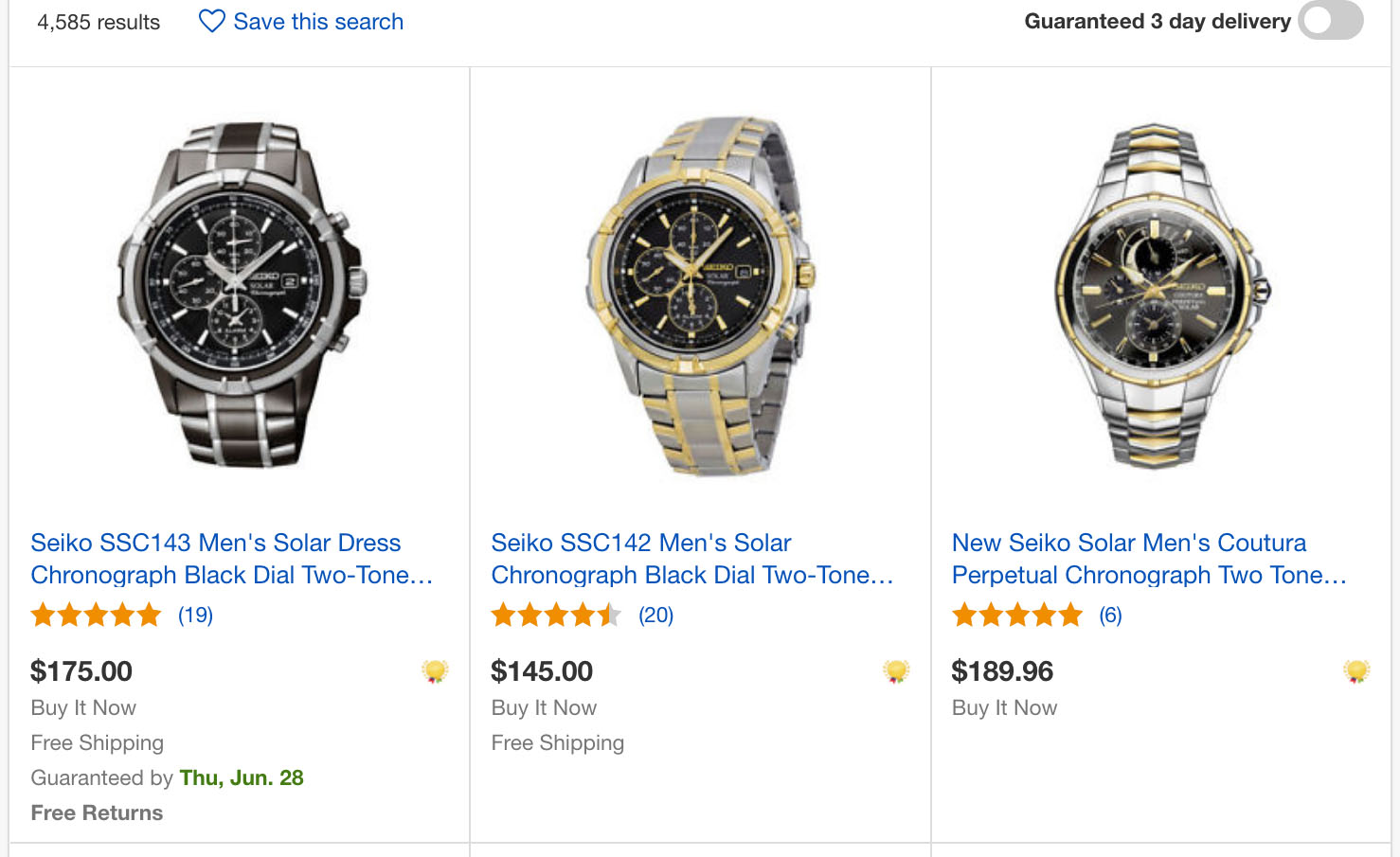Click the top rated badge next to $145.00
The width and height of the screenshot is (1400, 857).
click(x=896, y=671)
